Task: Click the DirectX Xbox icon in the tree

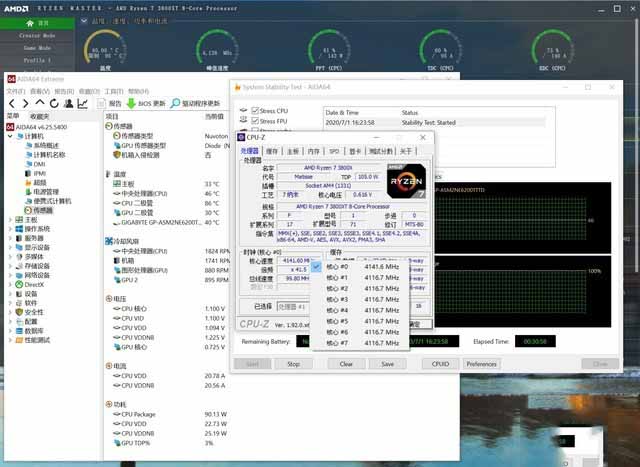Action: coord(19,285)
